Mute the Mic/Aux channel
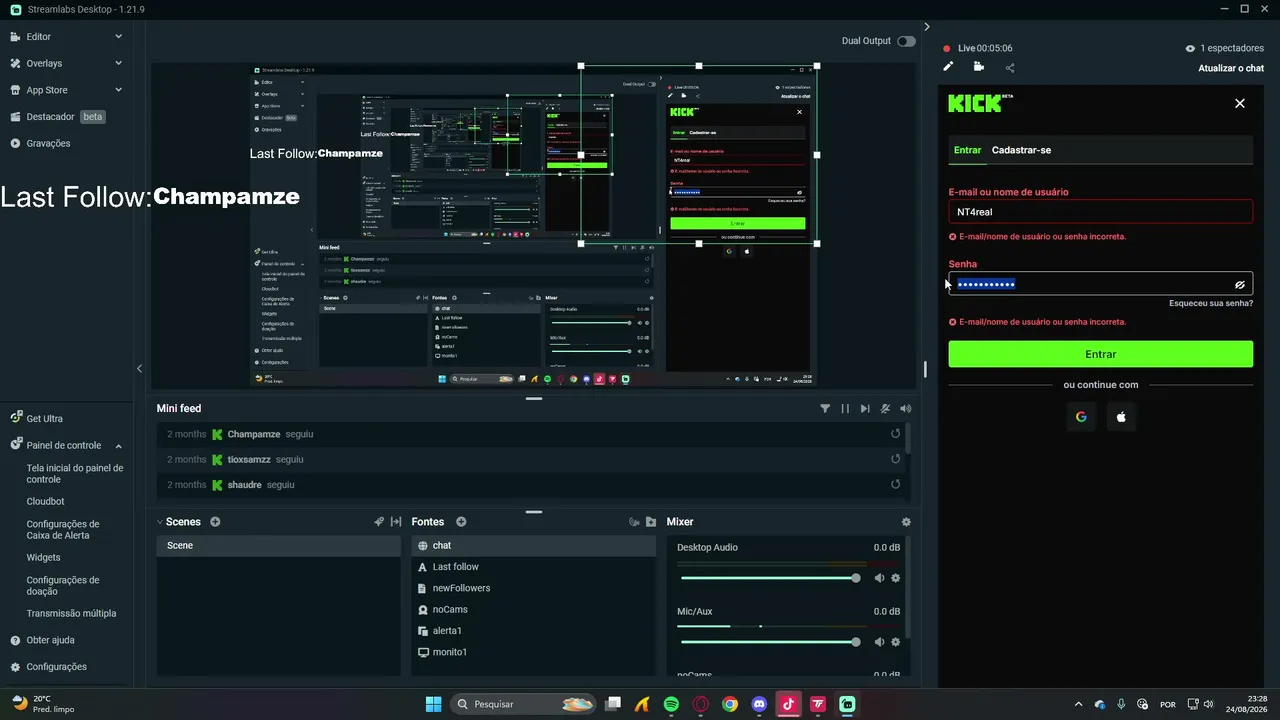The width and height of the screenshot is (1280, 720). (880, 642)
